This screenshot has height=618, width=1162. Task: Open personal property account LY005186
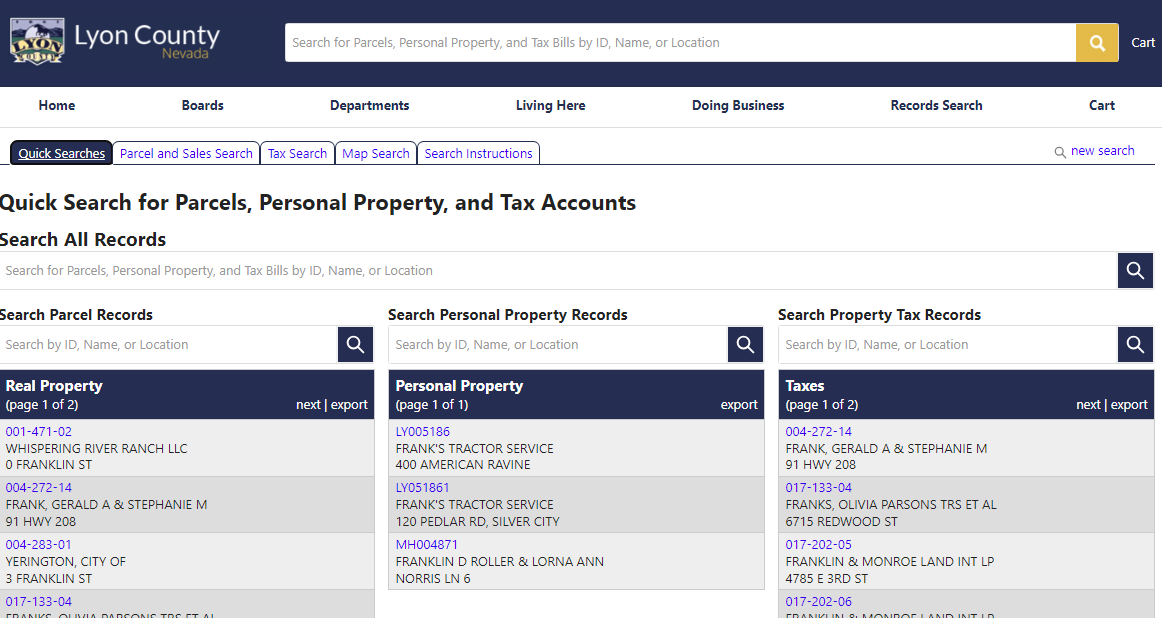423,432
